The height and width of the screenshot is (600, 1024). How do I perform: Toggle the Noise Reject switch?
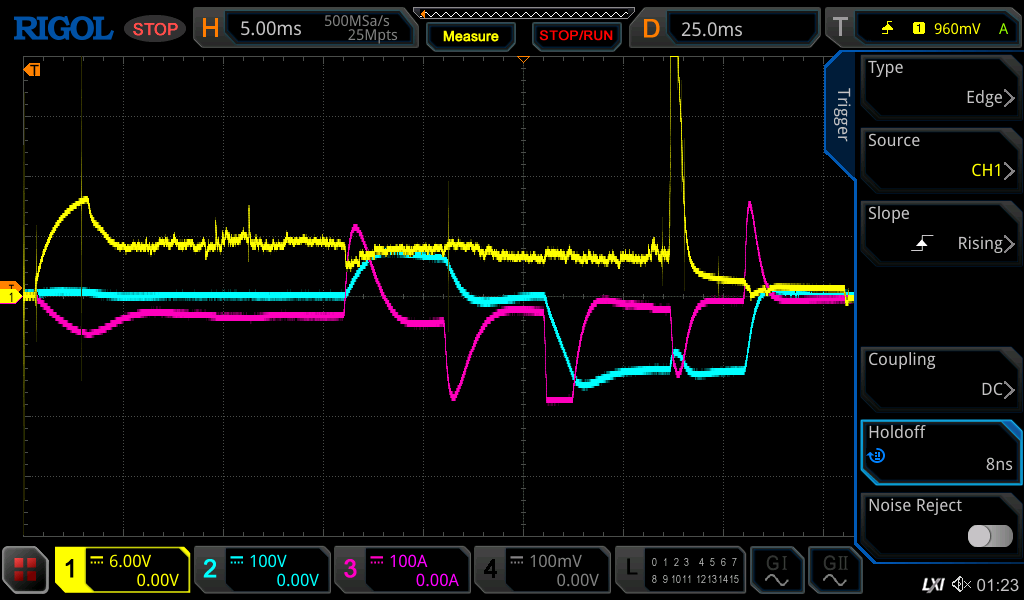pos(989,536)
